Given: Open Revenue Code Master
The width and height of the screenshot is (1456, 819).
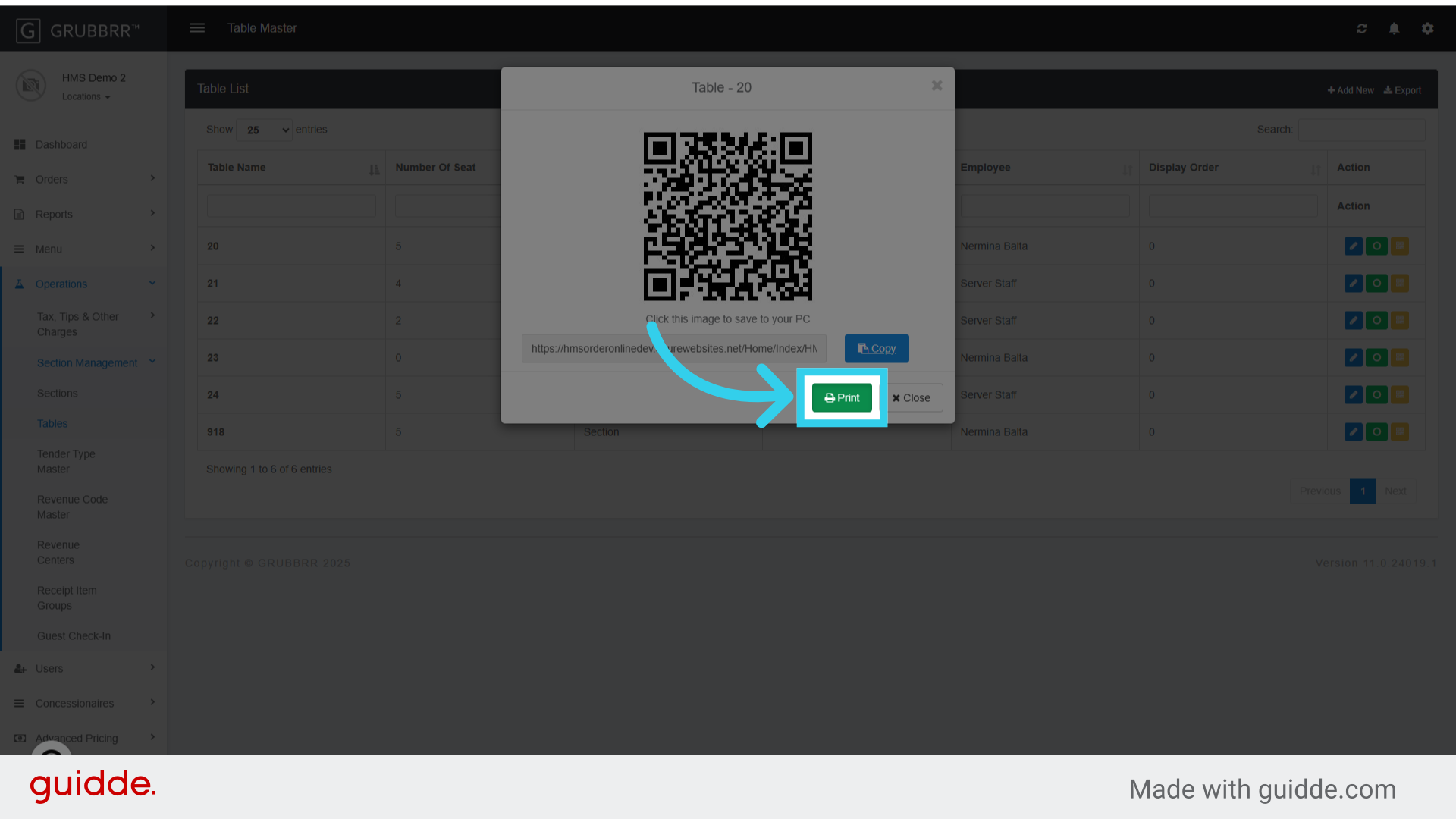Looking at the screenshot, I should (x=72, y=507).
